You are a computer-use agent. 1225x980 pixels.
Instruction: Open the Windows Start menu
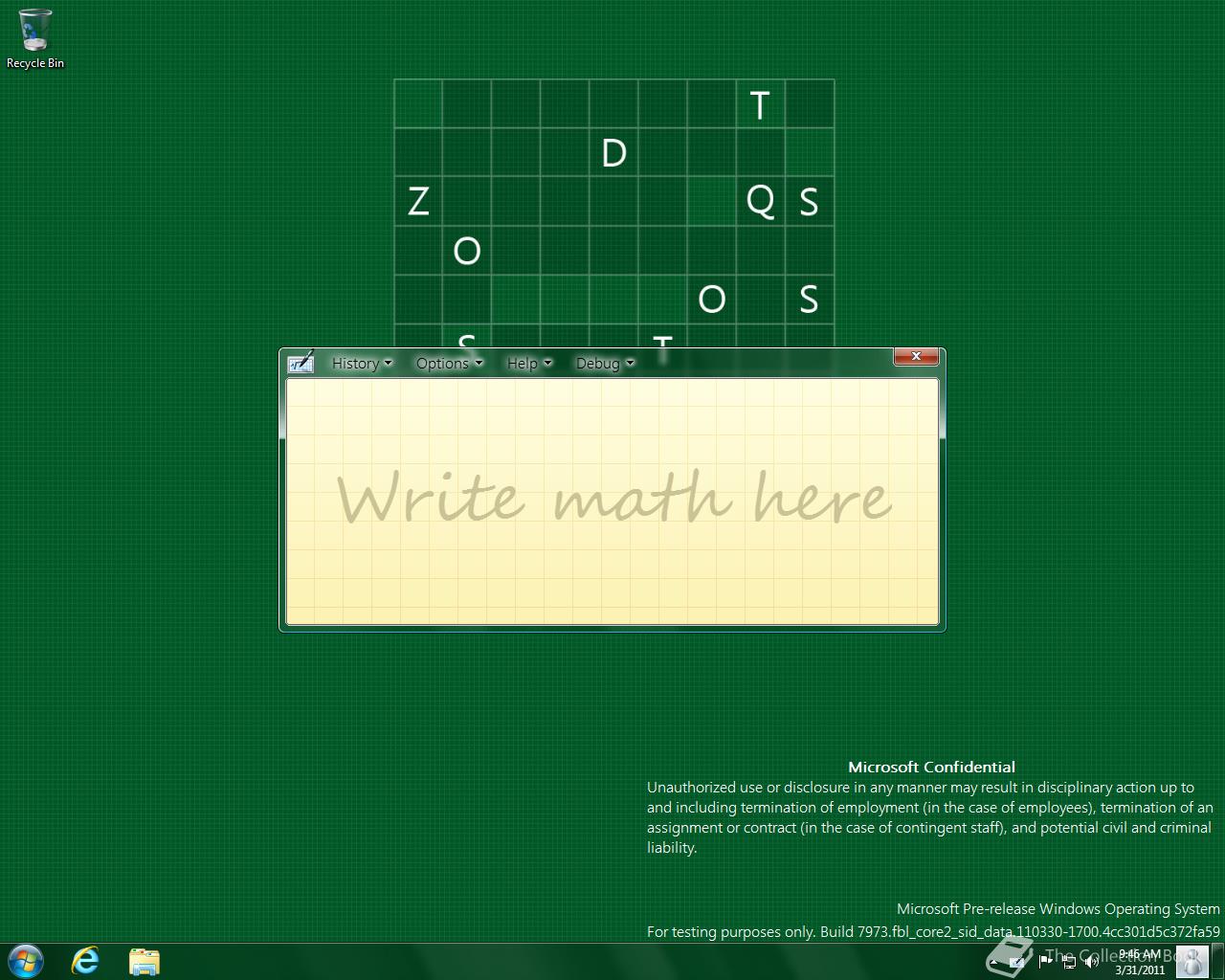[x=26, y=961]
